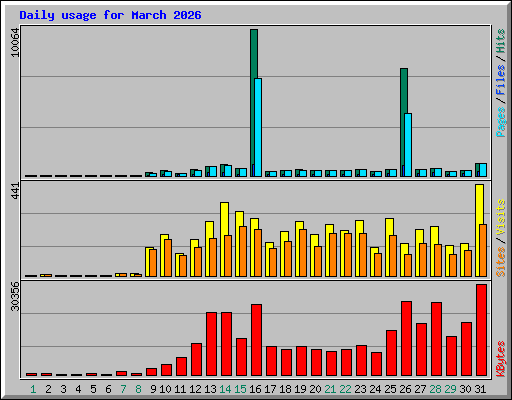Click the day 17 label on x-axis
The width and height of the screenshot is (512, 400).
(270, 389)
